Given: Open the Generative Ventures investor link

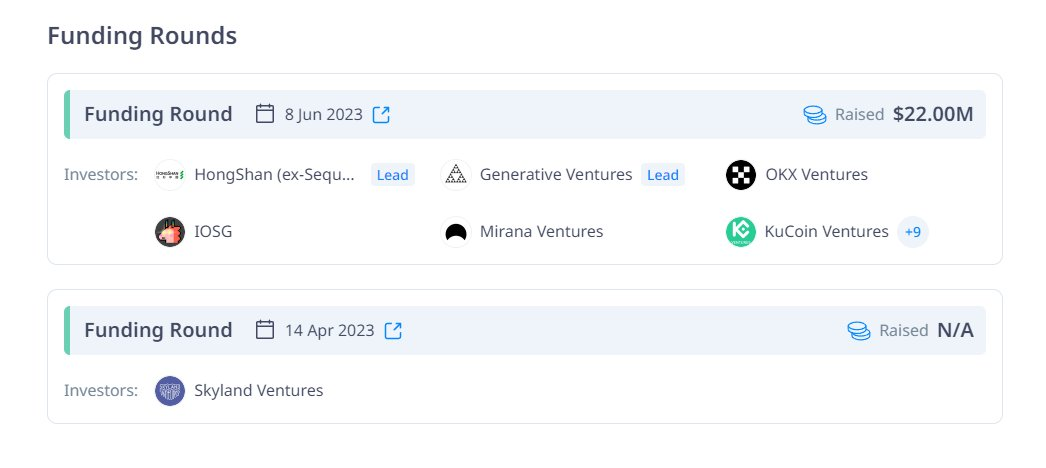Looking at the screenshot, I should tap(556, 175).
